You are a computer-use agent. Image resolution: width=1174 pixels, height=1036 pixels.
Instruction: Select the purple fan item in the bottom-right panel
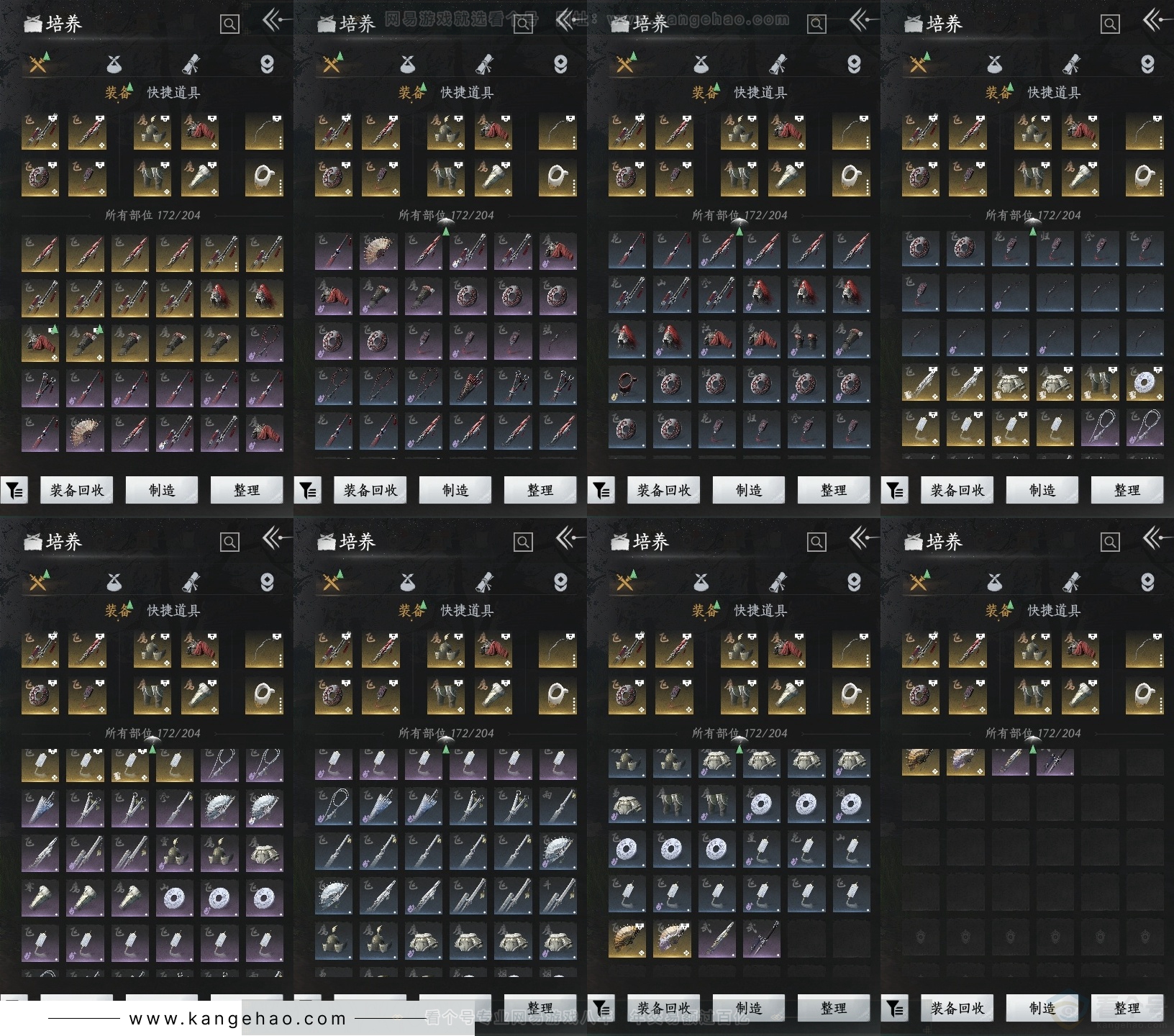(965, 762)
